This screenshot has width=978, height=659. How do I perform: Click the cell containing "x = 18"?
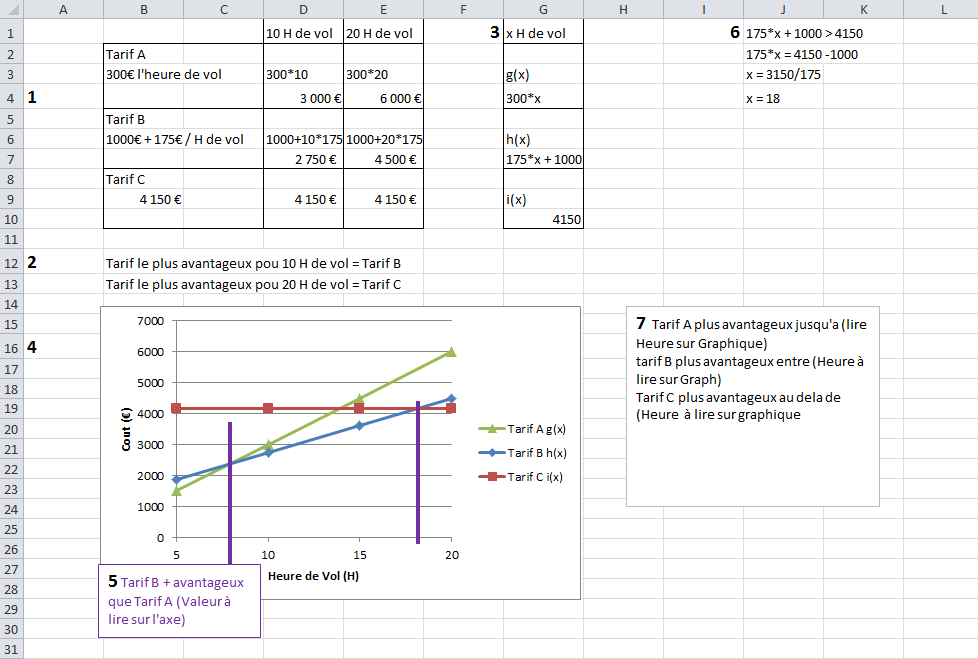[x=783, y=99]
